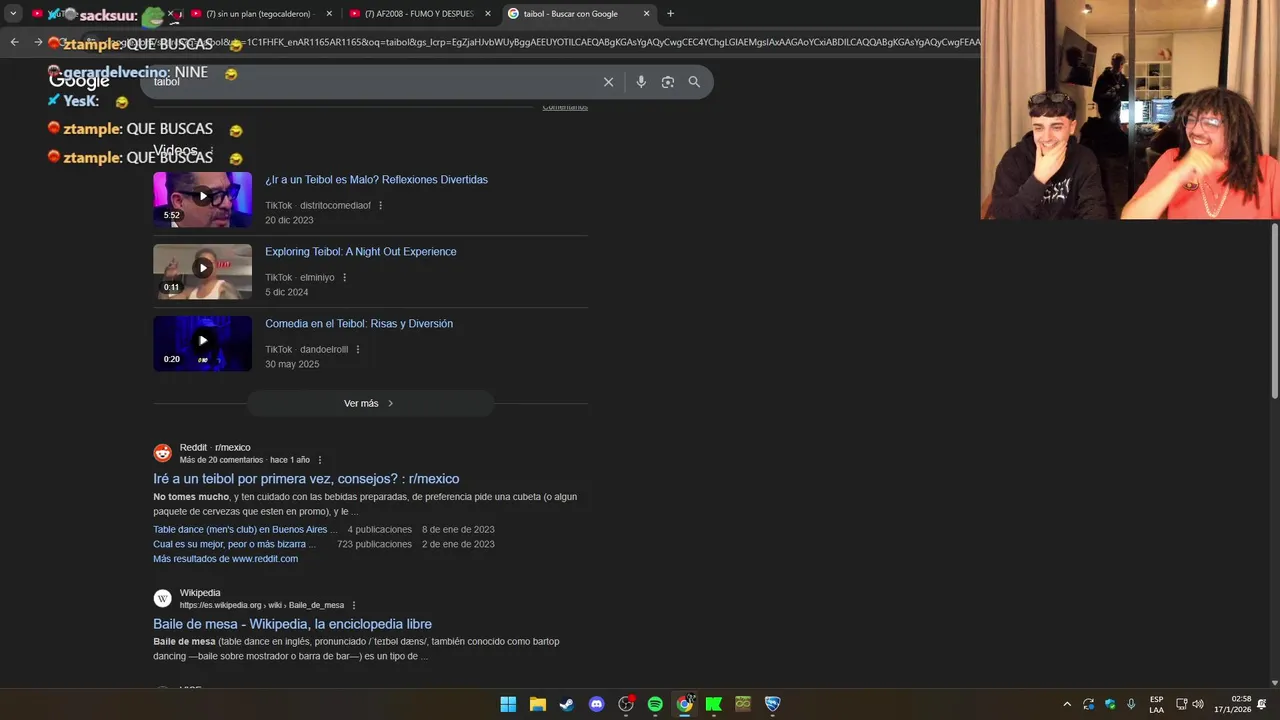The width and height of the screenshot is (1280, 720).
Task: Open options for elminiyo video result
Action: pos(344,278)
